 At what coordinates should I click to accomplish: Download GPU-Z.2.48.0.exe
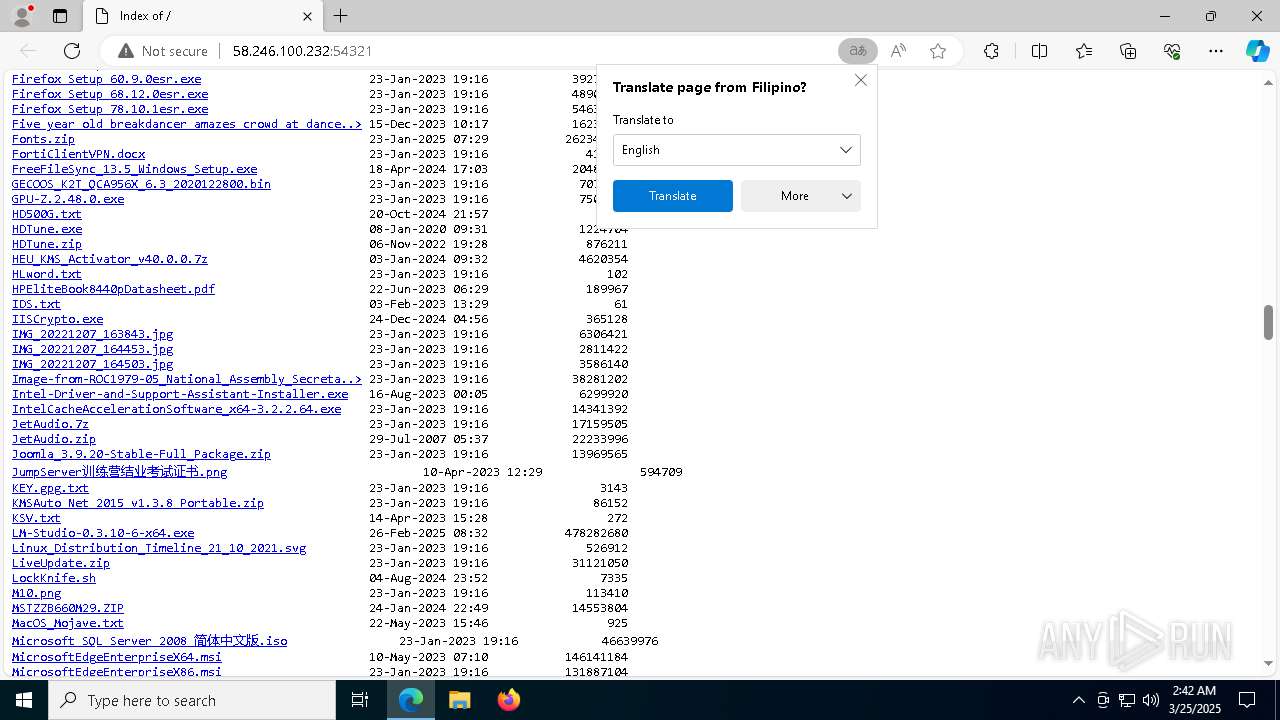(68, 199)
